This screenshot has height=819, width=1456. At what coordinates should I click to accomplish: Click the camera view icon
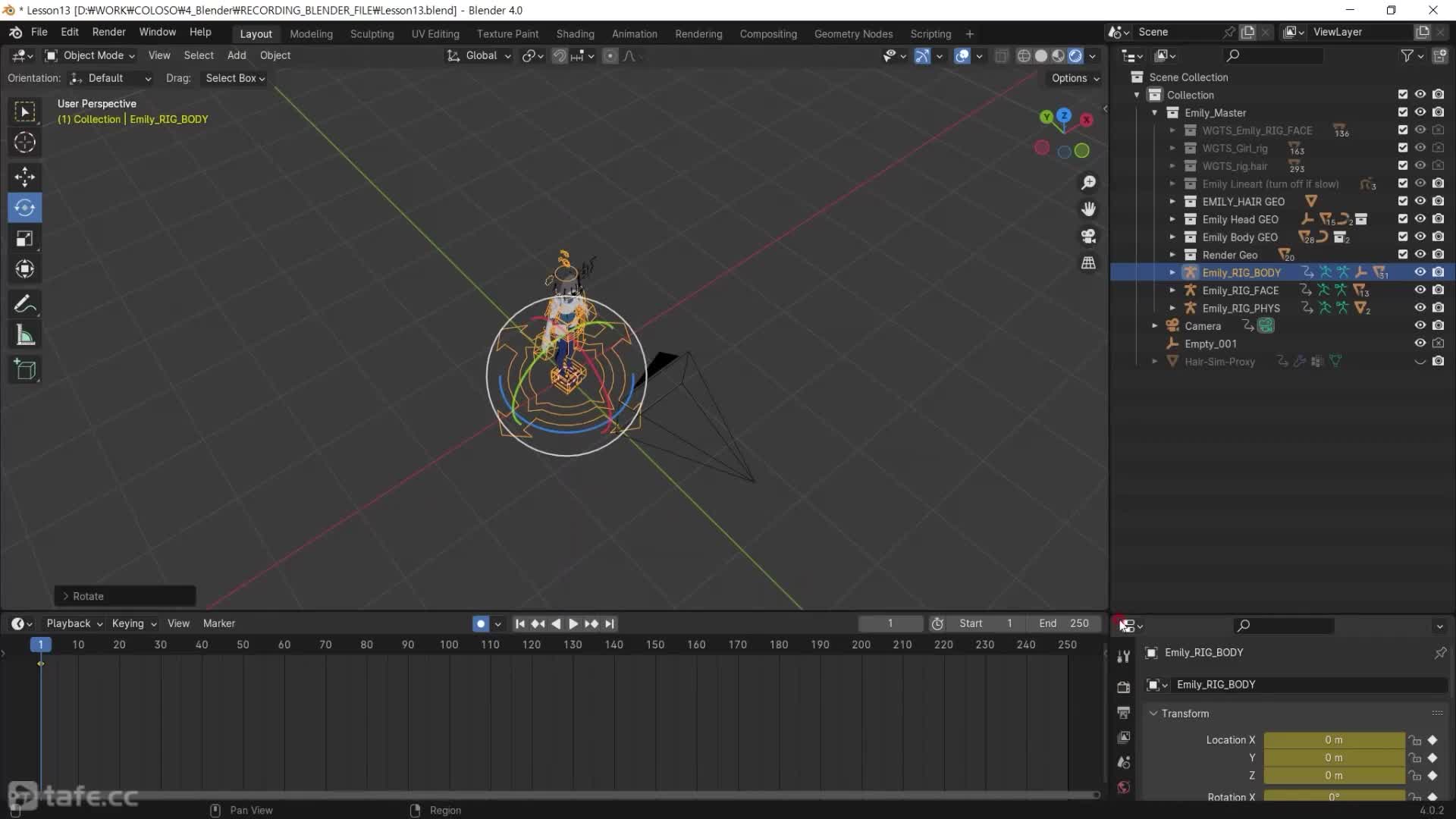[1088, 236]
